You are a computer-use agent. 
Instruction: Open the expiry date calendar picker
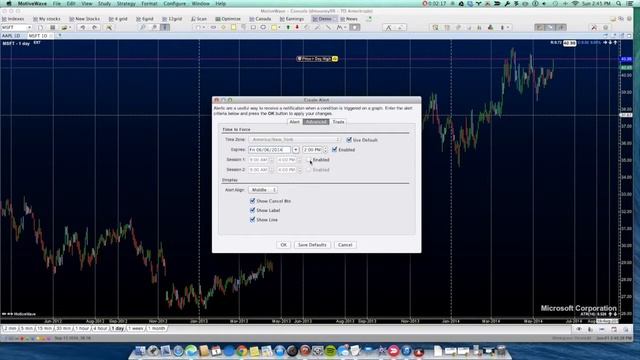[x=296, y=150]
